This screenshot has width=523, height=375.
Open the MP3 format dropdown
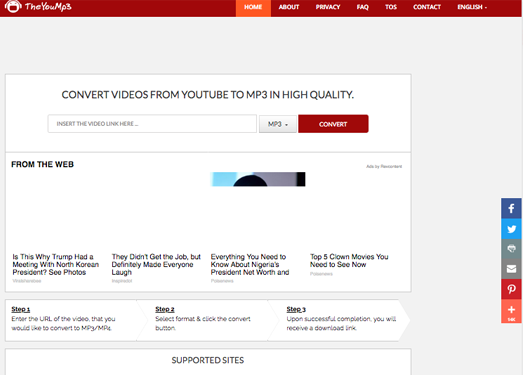(x=278, y=124)
